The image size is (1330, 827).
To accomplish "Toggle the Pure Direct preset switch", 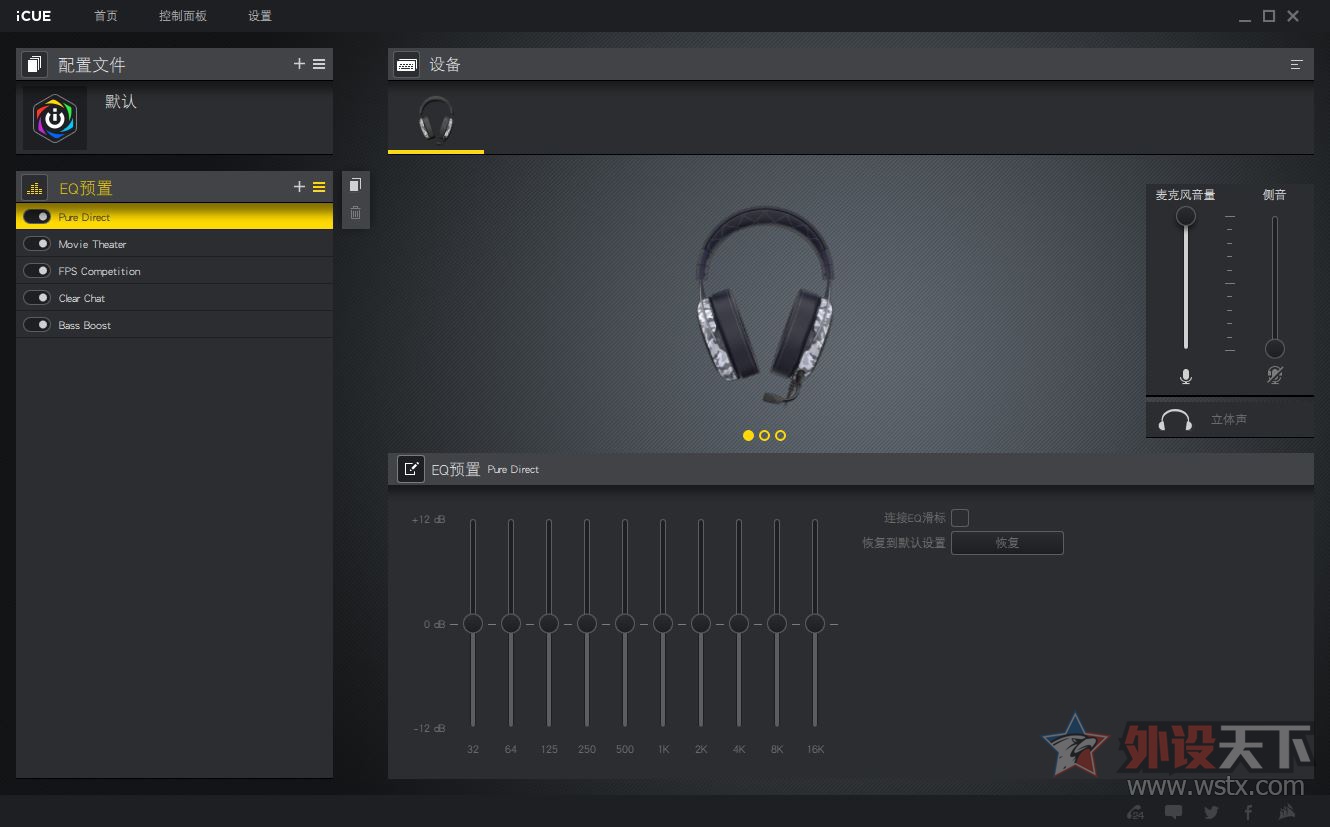I will [37, 217].
